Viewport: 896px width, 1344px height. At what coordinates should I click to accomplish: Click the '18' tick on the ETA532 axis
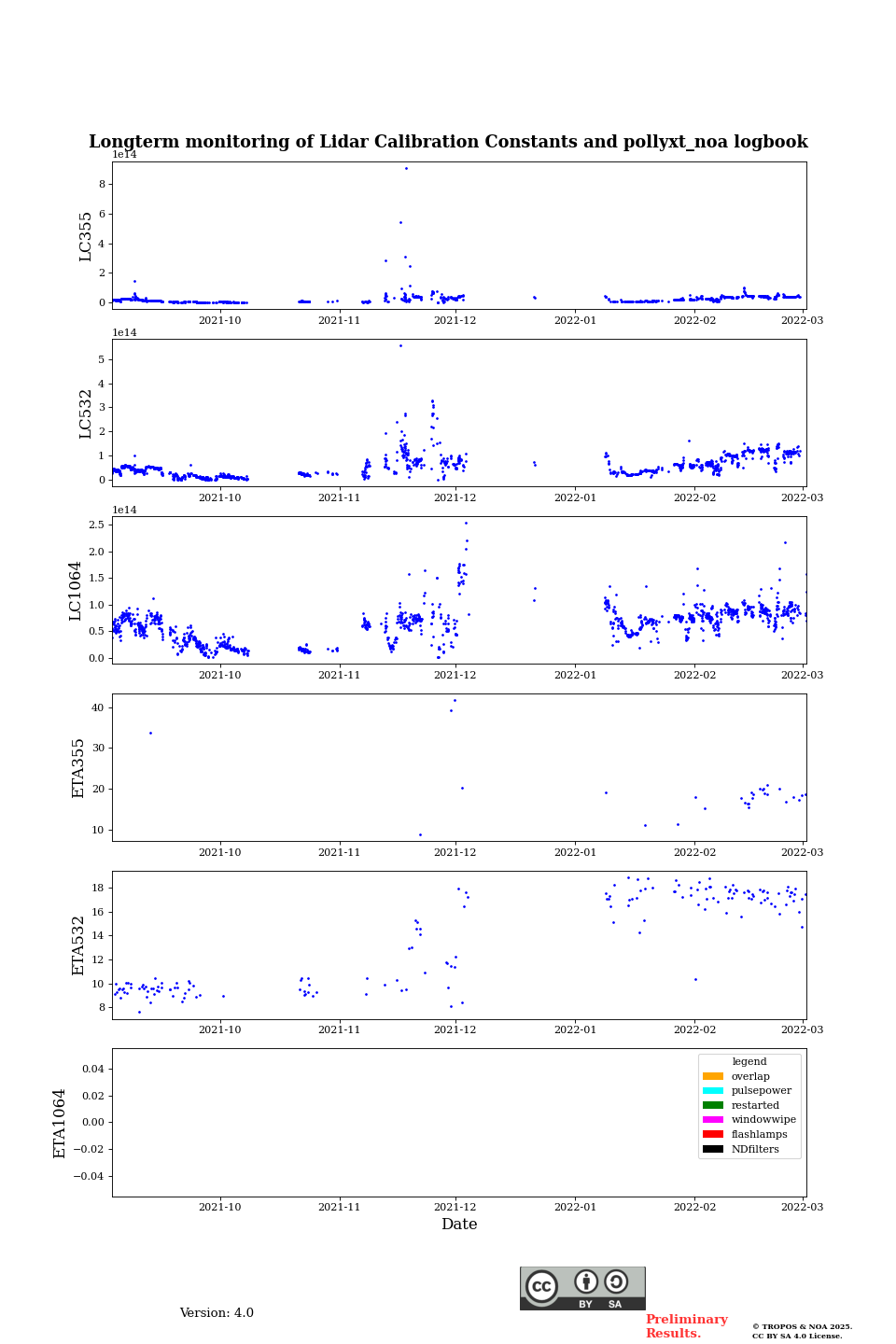point(98,888)
